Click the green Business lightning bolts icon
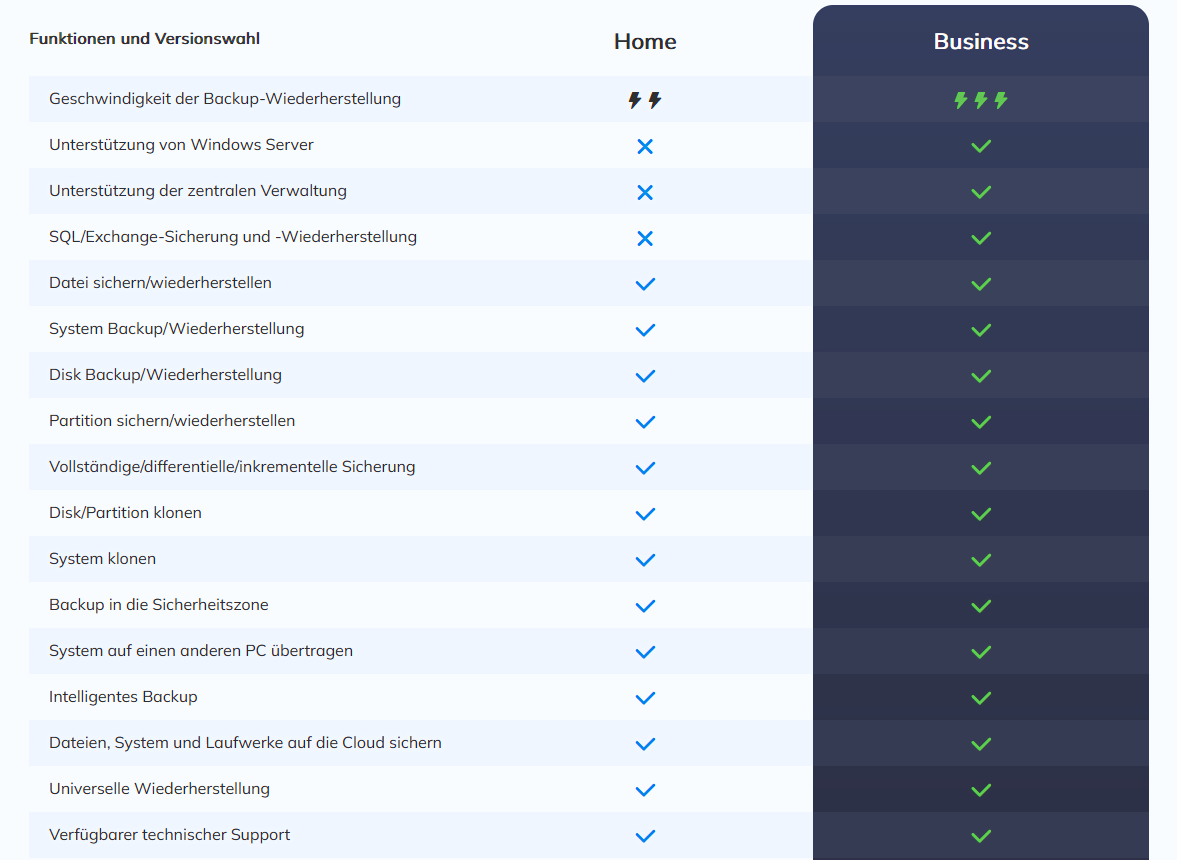 pos(980,100)
